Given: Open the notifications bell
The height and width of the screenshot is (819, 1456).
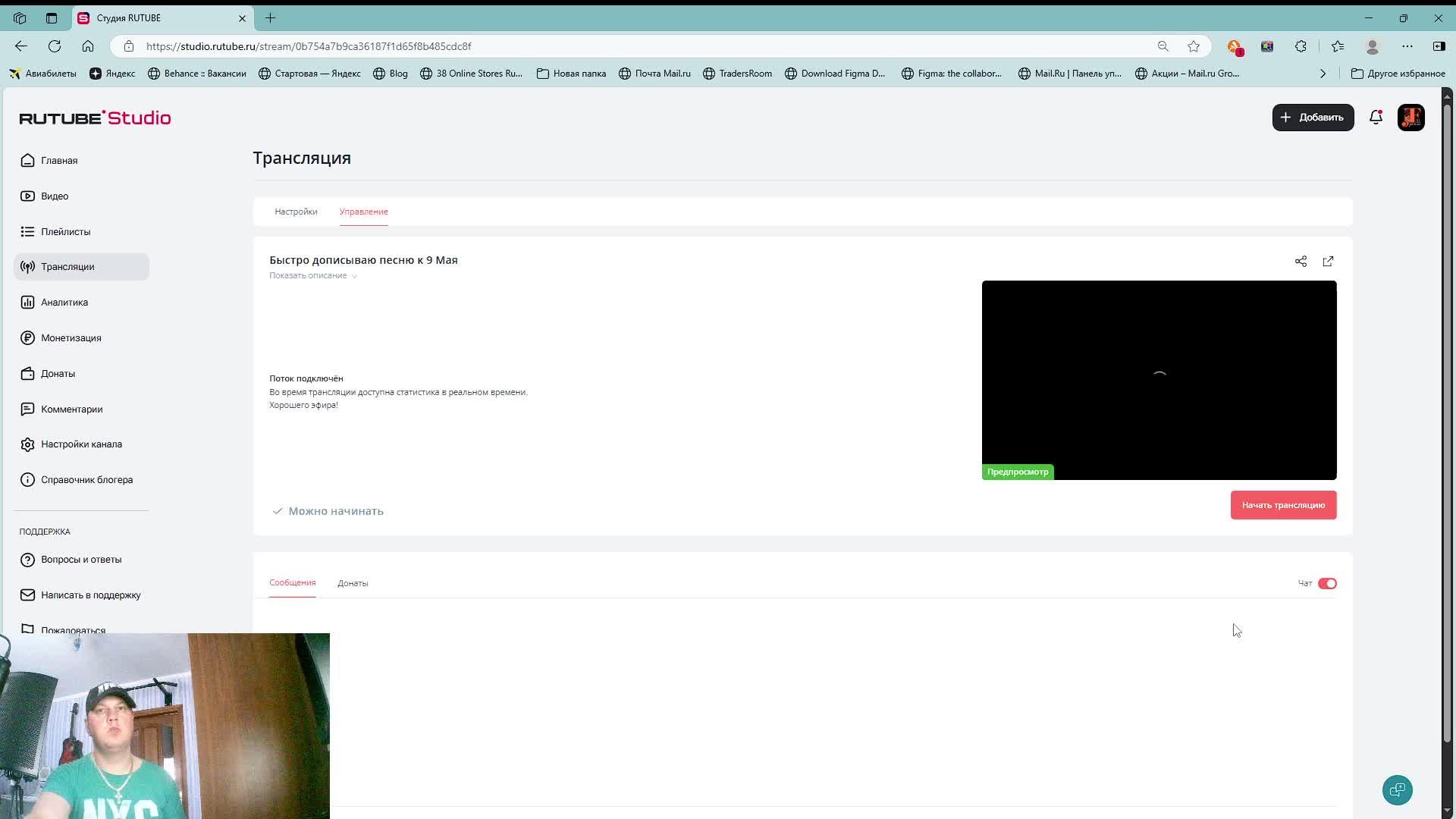Looking at the screenshot, I should click(x=1376, y=118).
